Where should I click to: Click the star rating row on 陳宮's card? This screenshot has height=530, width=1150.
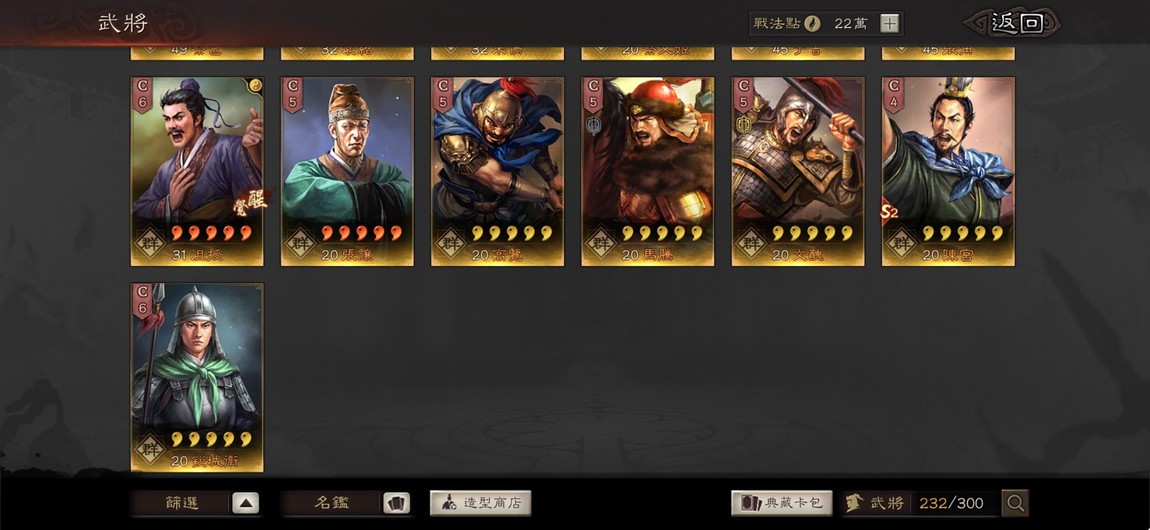pos(962,233)
